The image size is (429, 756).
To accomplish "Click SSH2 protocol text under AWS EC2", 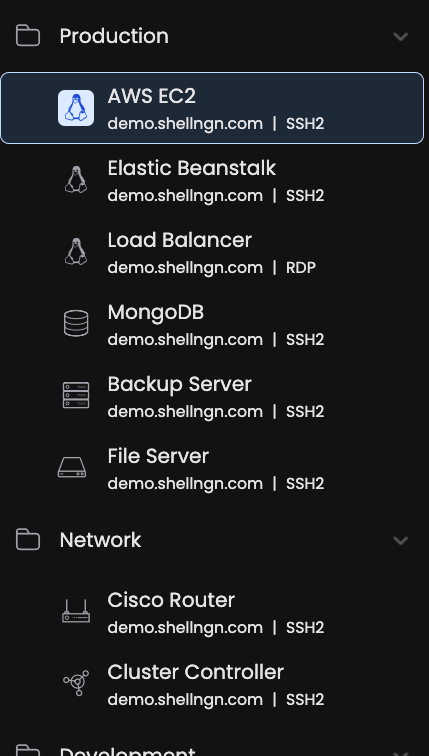I will tap(305, 123).
